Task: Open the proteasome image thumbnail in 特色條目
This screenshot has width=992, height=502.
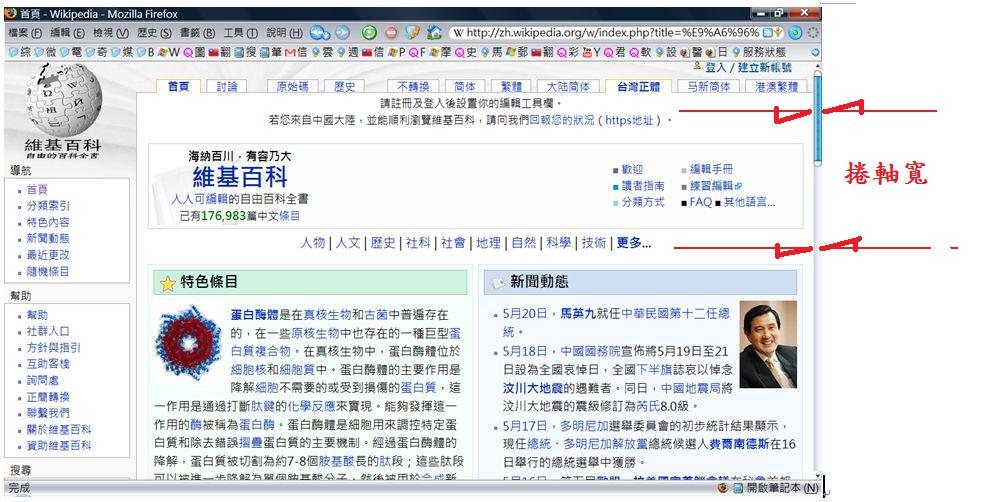Action: (x=189, y=342)
